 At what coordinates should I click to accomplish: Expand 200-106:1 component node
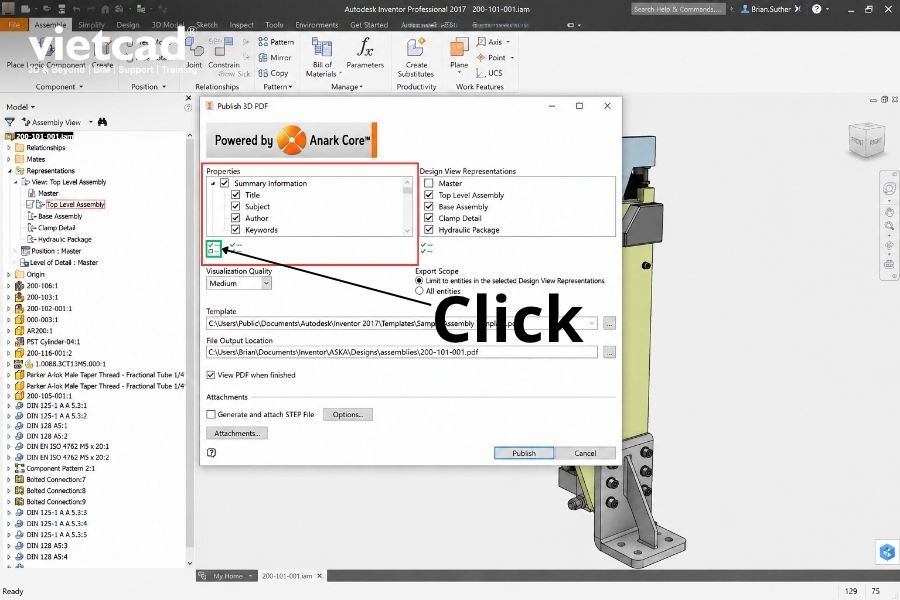click(9, 286)
